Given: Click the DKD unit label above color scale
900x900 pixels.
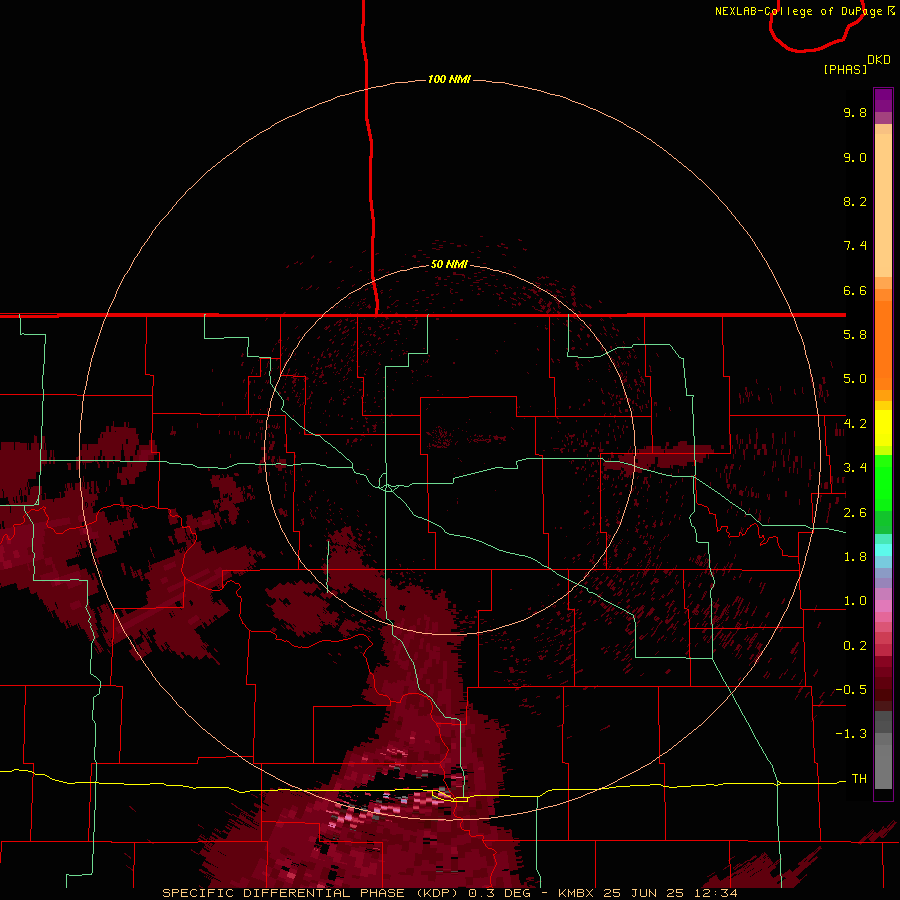Looking at the screenshot, I should pos(879,60).
